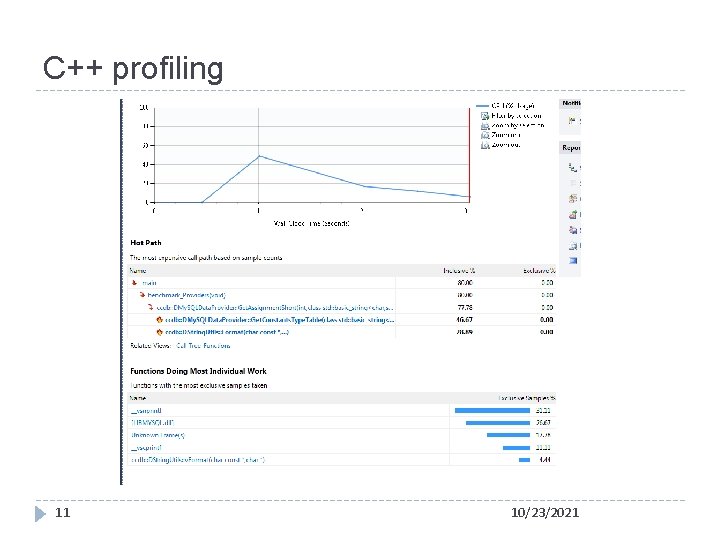
Task: Click the shortest 4.44 exclusive samples bar
Action: [x=524, y=460]
